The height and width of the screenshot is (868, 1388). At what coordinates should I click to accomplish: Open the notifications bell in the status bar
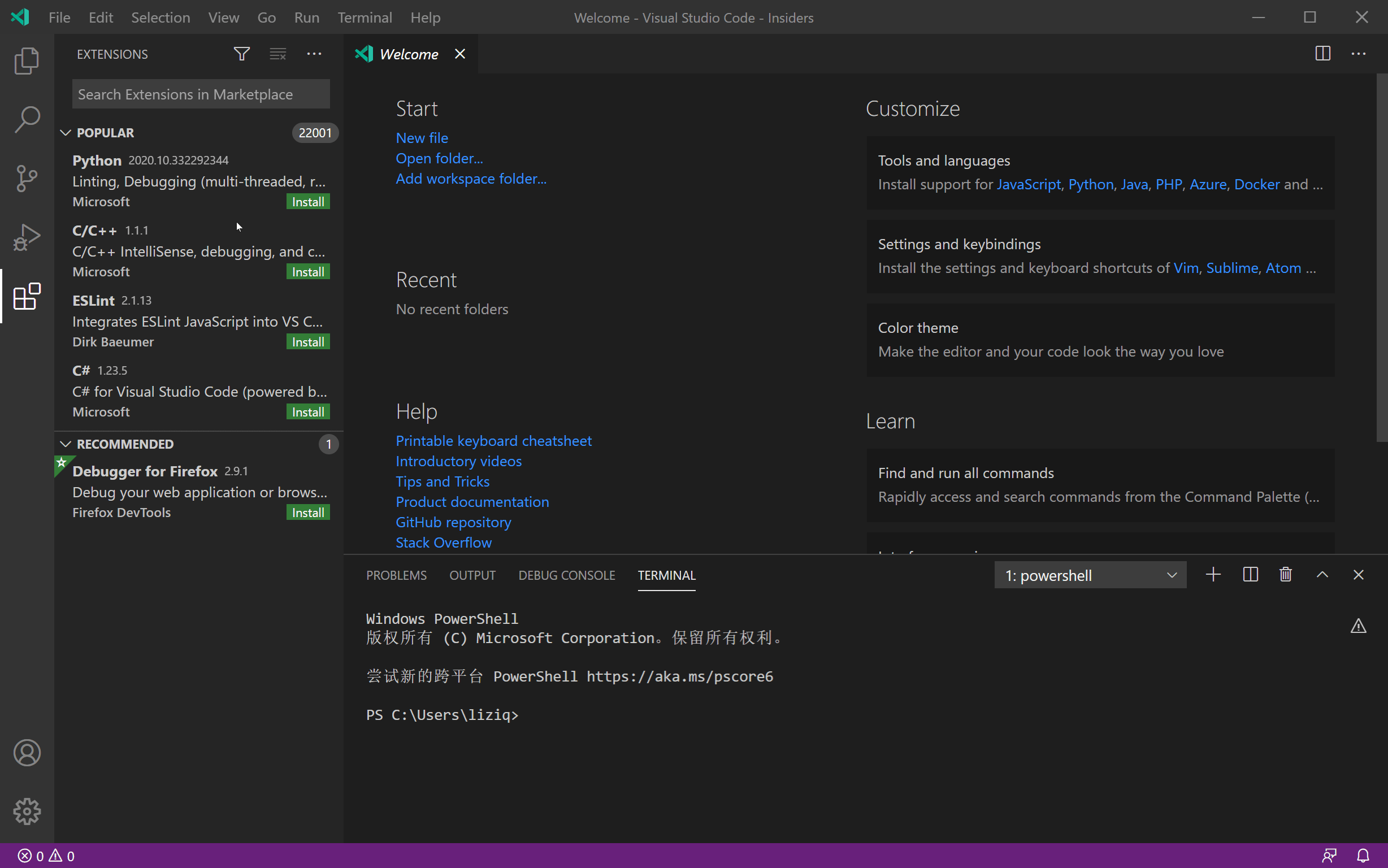(1364, 856)
